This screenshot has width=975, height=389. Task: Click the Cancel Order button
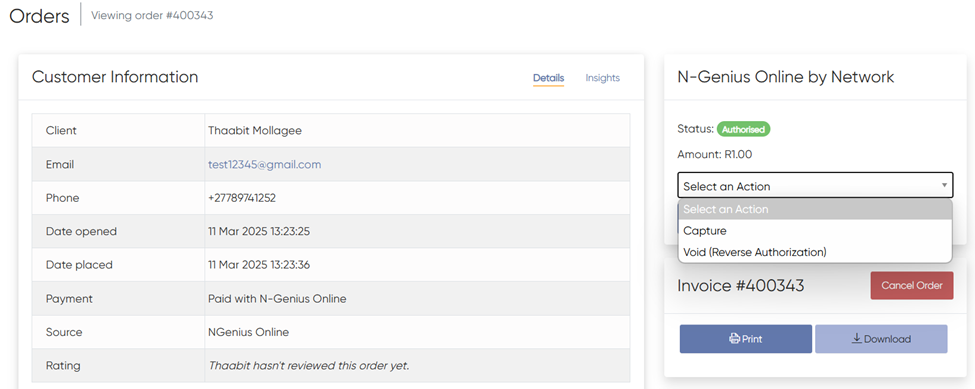click(x=912, y=286)
